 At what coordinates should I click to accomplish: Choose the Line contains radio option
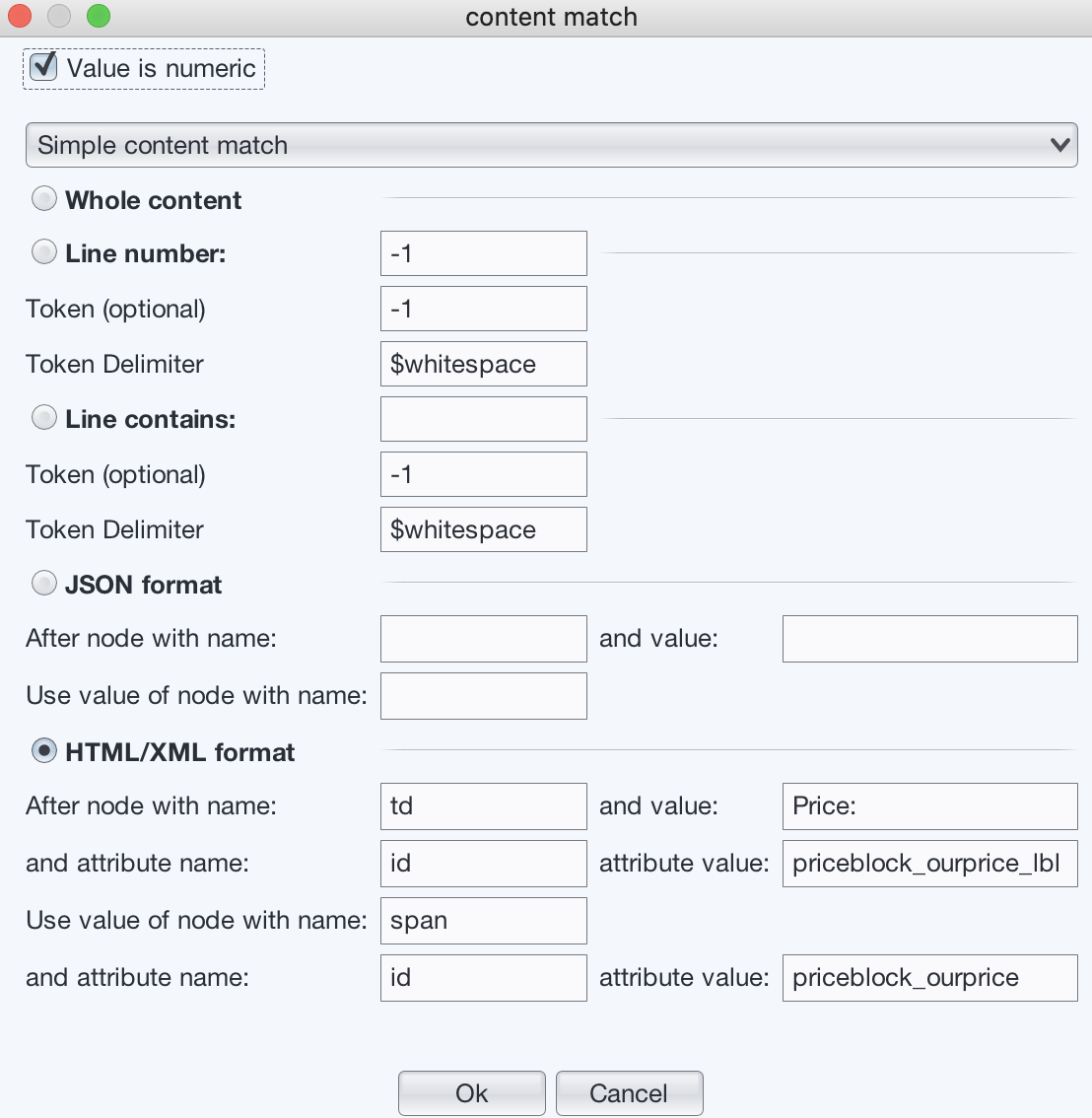point(44,418)
